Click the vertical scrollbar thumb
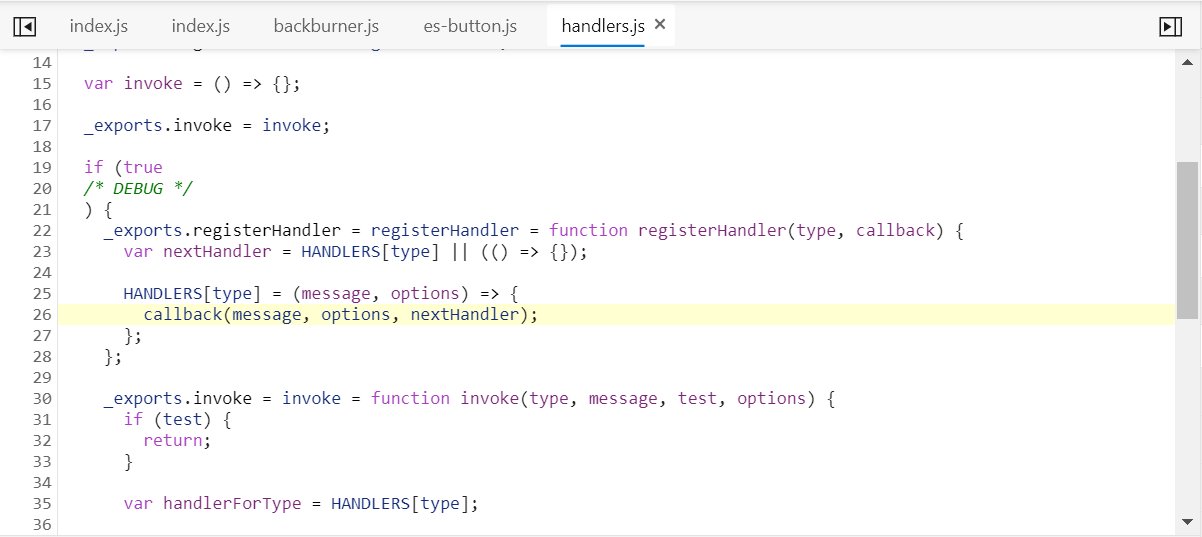Image resolution: width=1202 pixels, height=537 pixels. [1187, 240]
